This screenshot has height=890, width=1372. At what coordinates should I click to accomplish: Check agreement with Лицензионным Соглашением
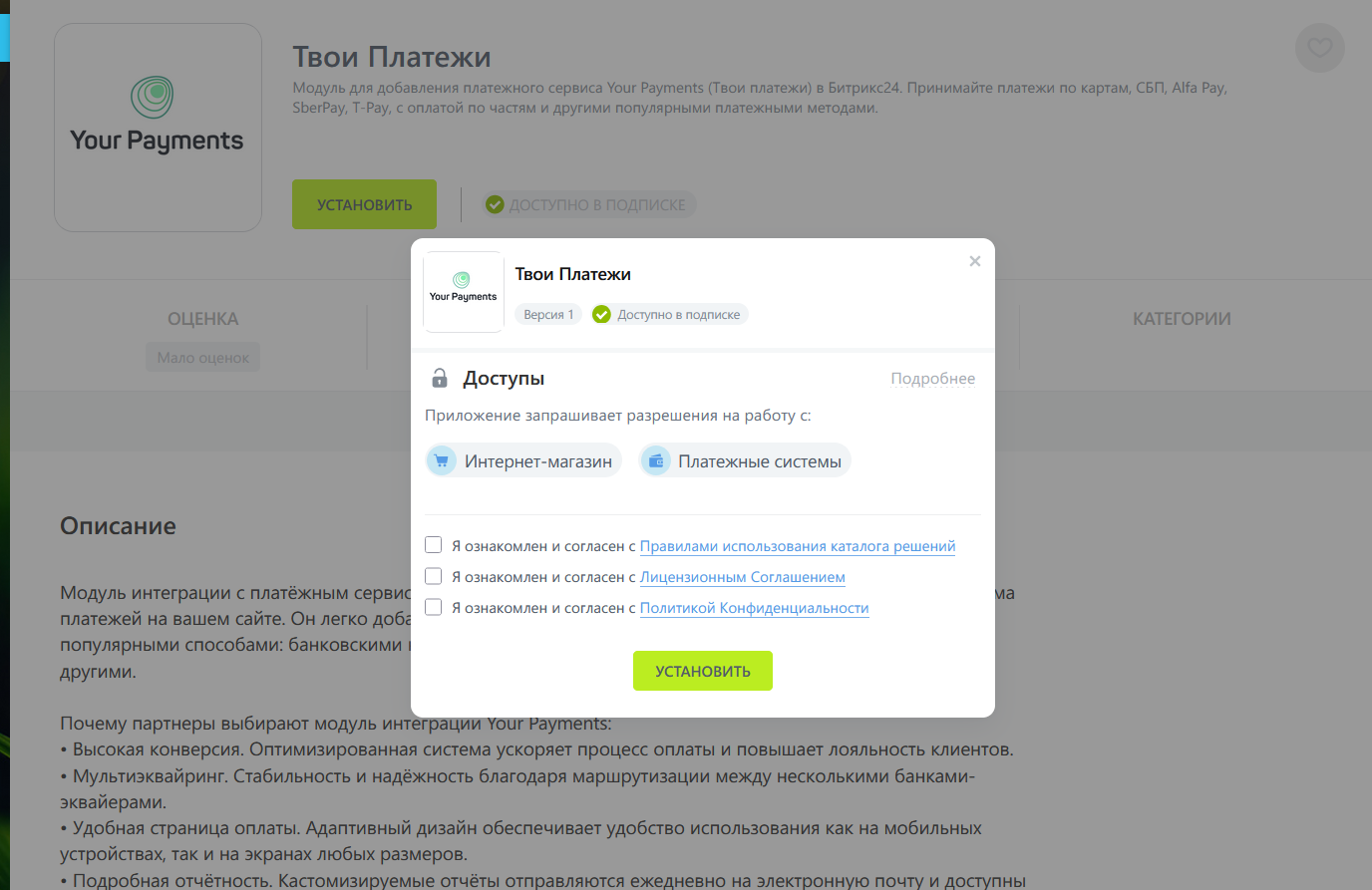tap(433, 576)
